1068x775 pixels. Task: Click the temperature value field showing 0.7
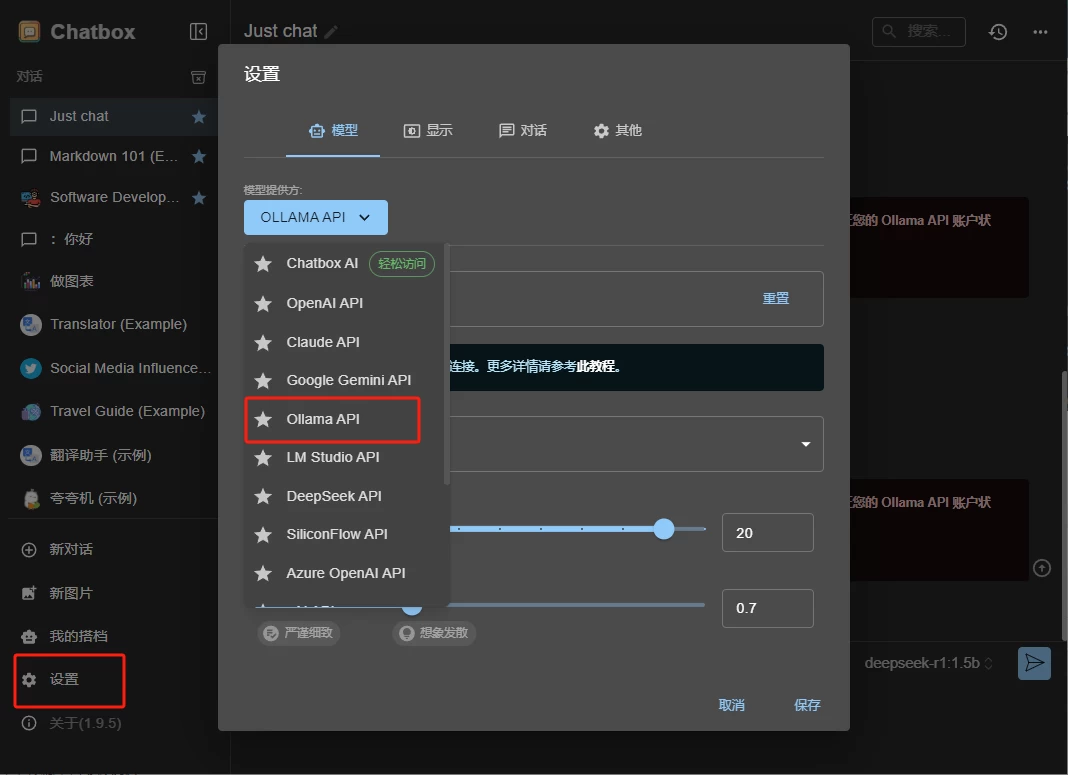(767, 608)
